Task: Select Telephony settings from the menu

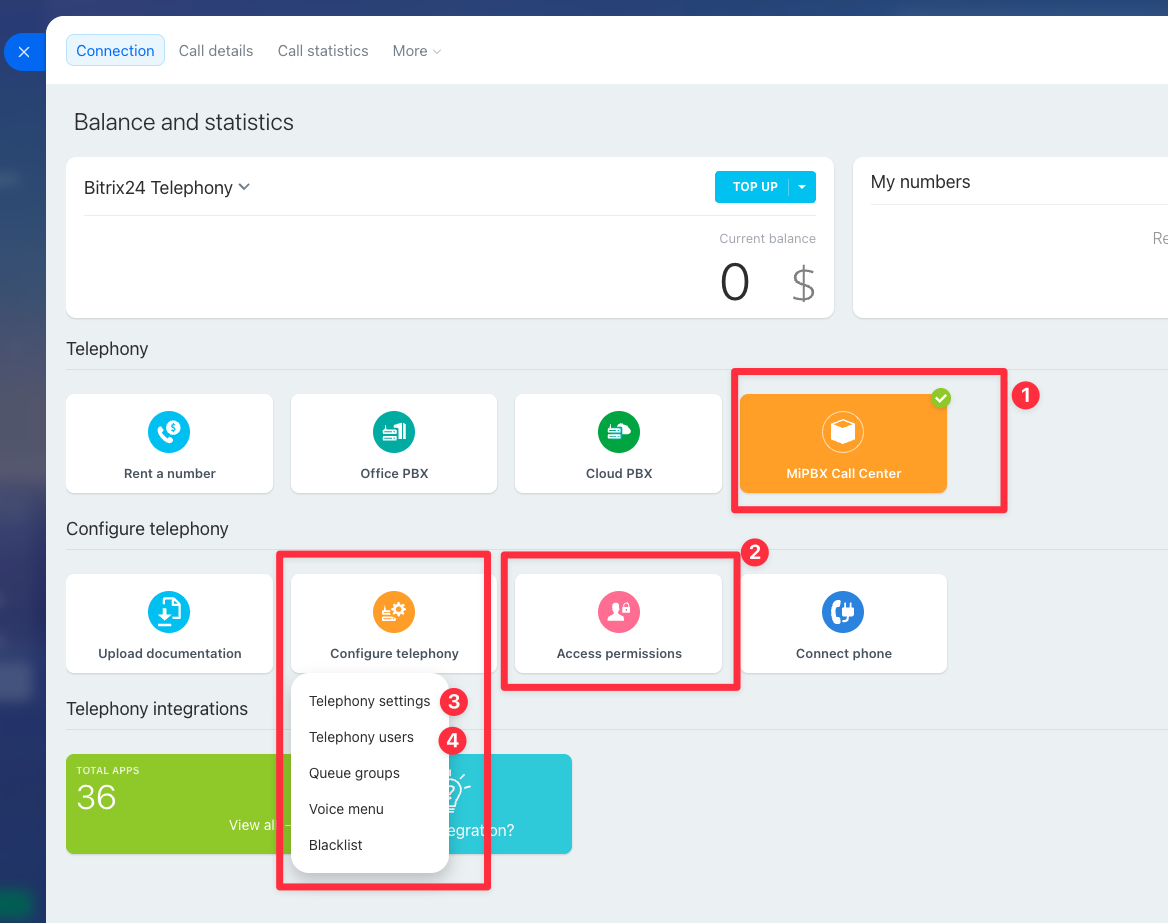Action: 369,701
